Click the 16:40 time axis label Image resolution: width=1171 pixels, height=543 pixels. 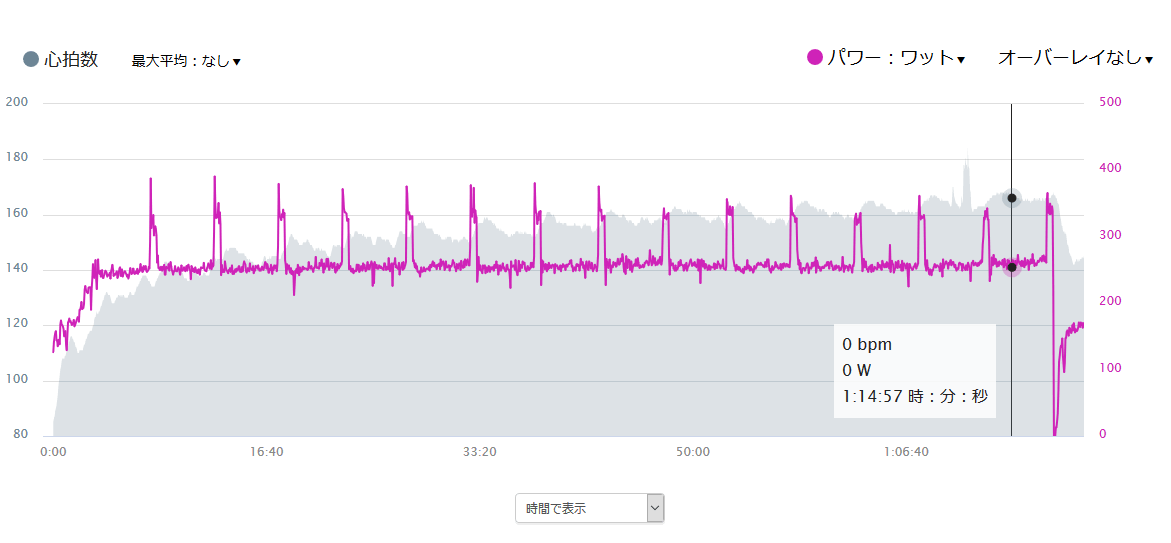[x=267, y=452]
